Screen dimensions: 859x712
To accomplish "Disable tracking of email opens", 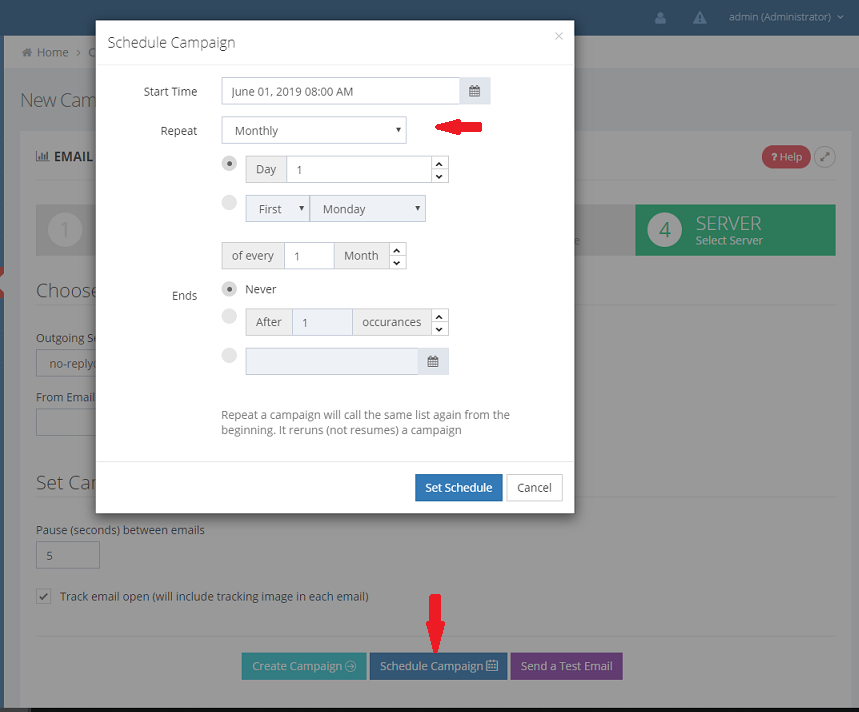I will [43, 596].
